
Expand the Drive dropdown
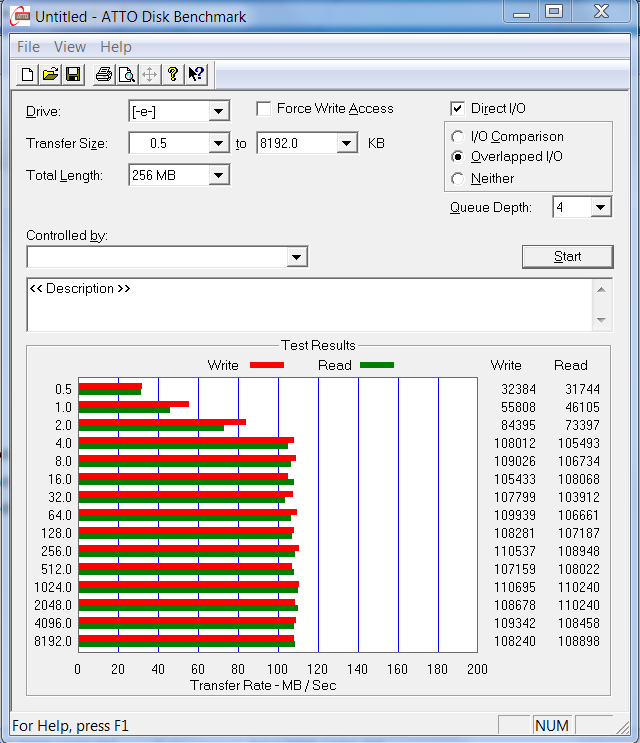pos(219,111)
